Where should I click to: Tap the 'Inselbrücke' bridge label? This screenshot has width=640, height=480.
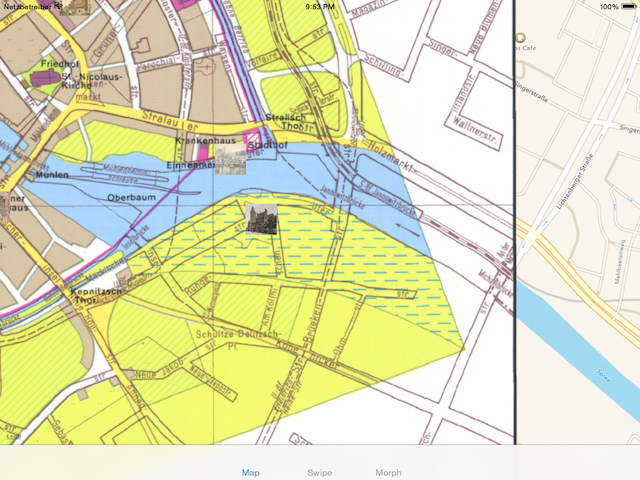tap(135, 238)
